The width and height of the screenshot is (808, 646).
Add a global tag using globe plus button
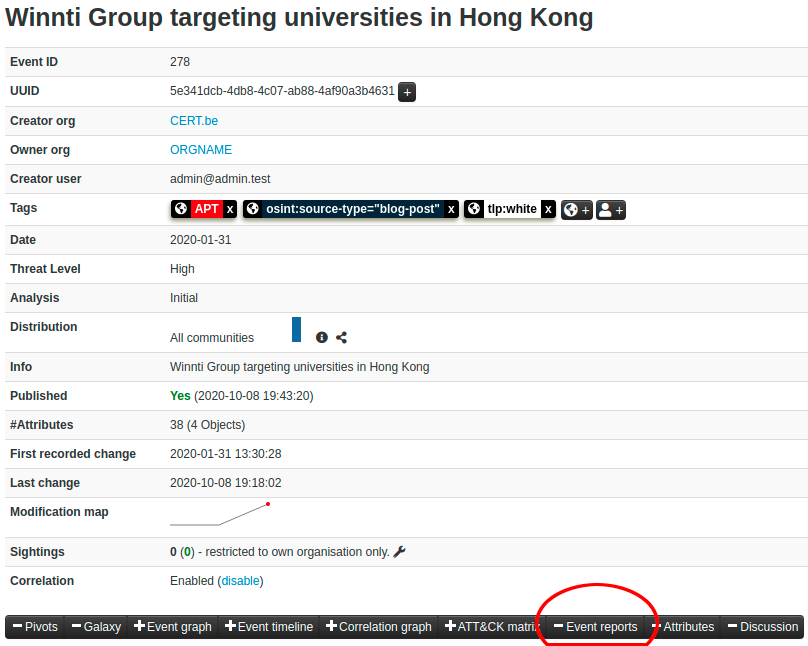(x=577, y=210)
